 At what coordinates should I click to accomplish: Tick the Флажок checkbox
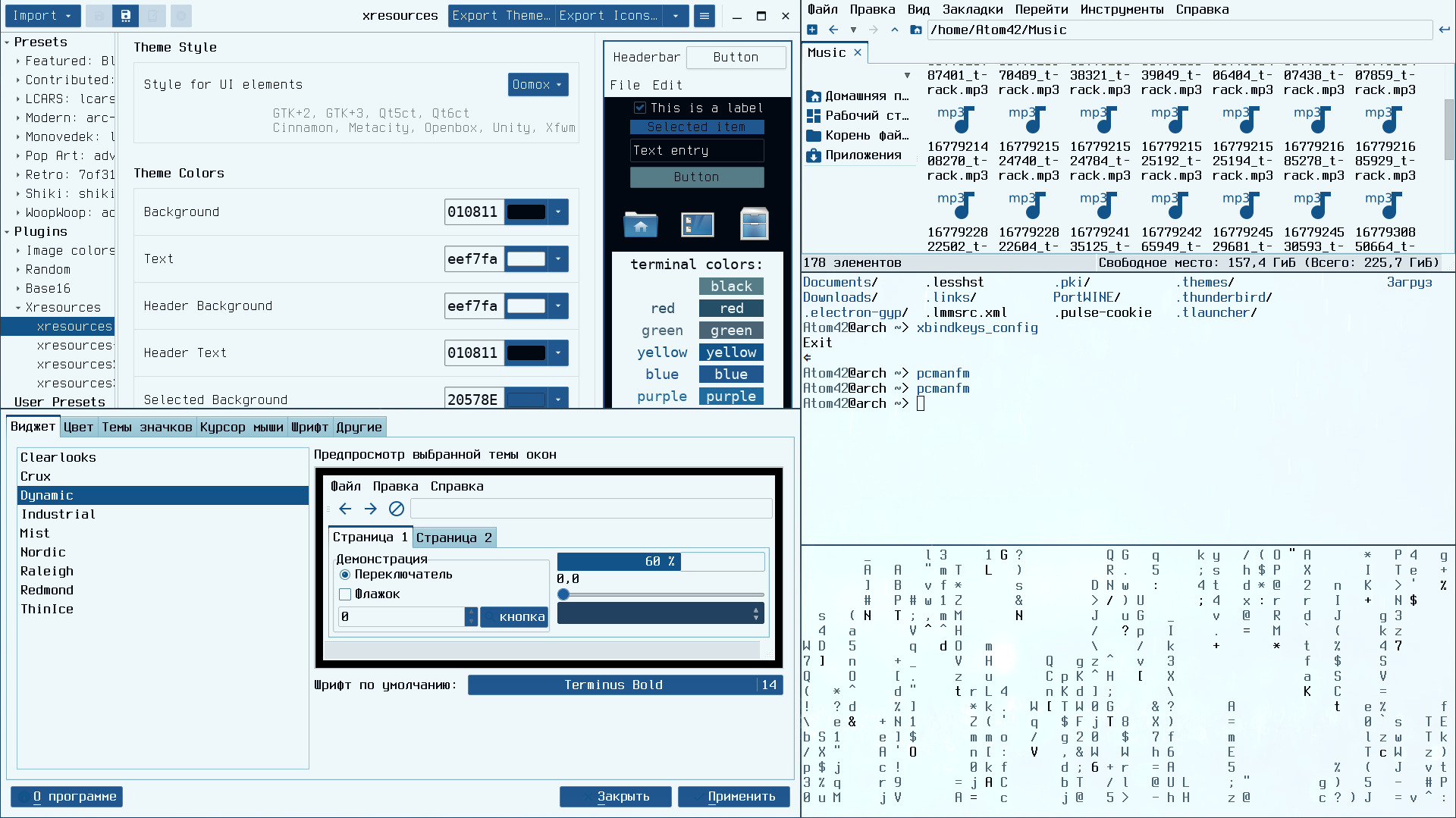[x=345, y=594]
